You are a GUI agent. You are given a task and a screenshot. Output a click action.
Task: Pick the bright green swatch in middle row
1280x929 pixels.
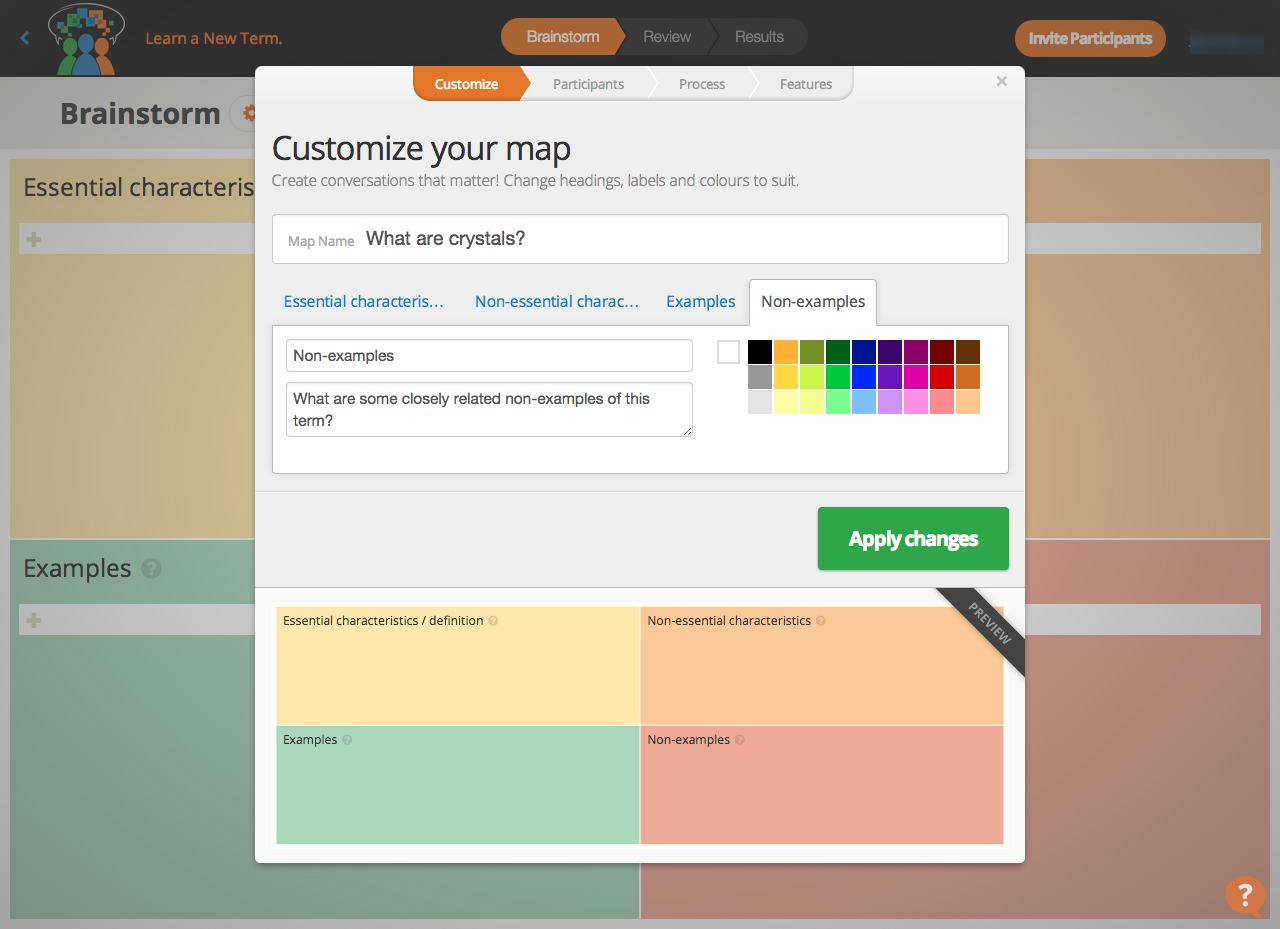(838, 377)
